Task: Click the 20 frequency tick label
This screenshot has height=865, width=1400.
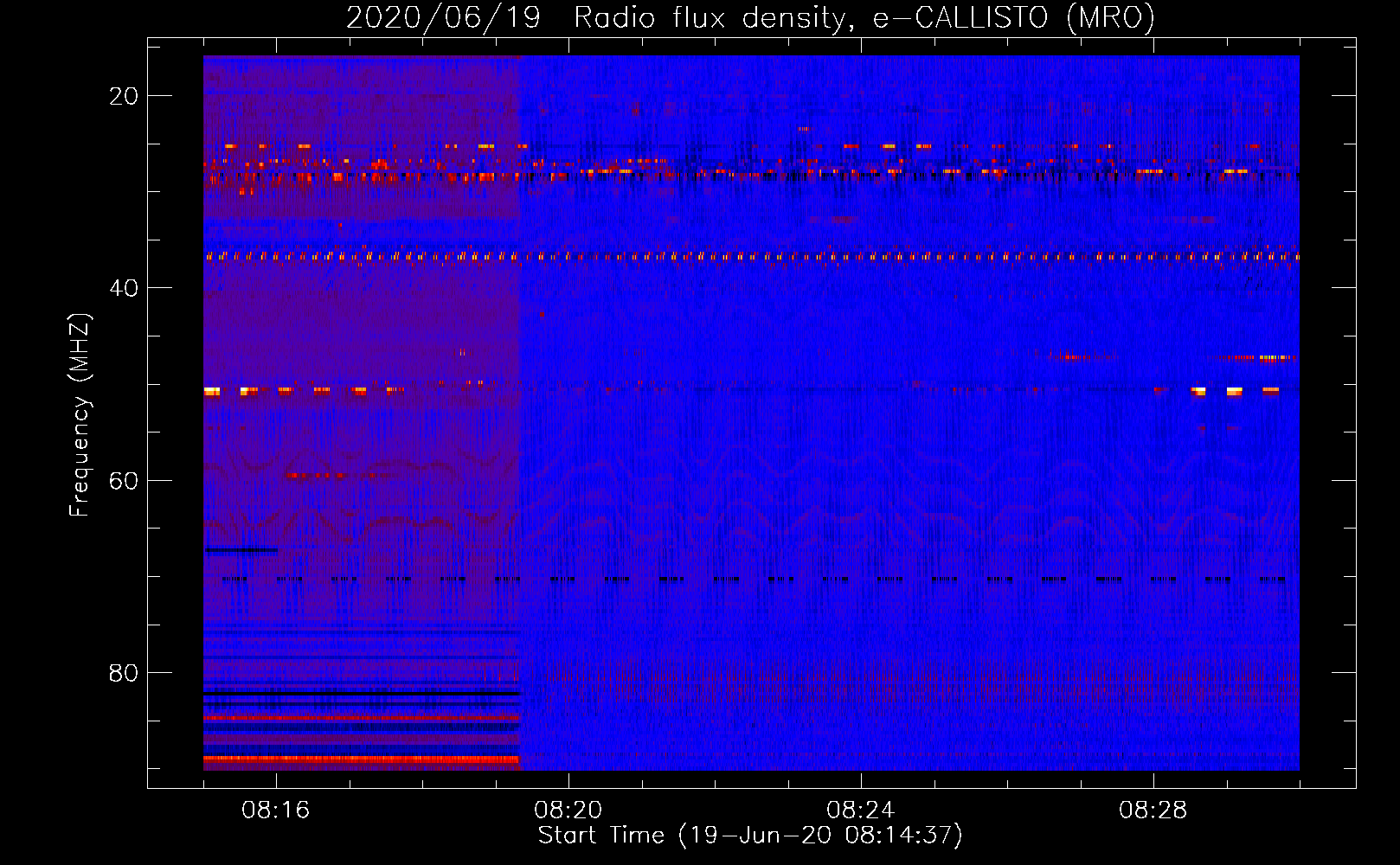Action: click(124, 96)
